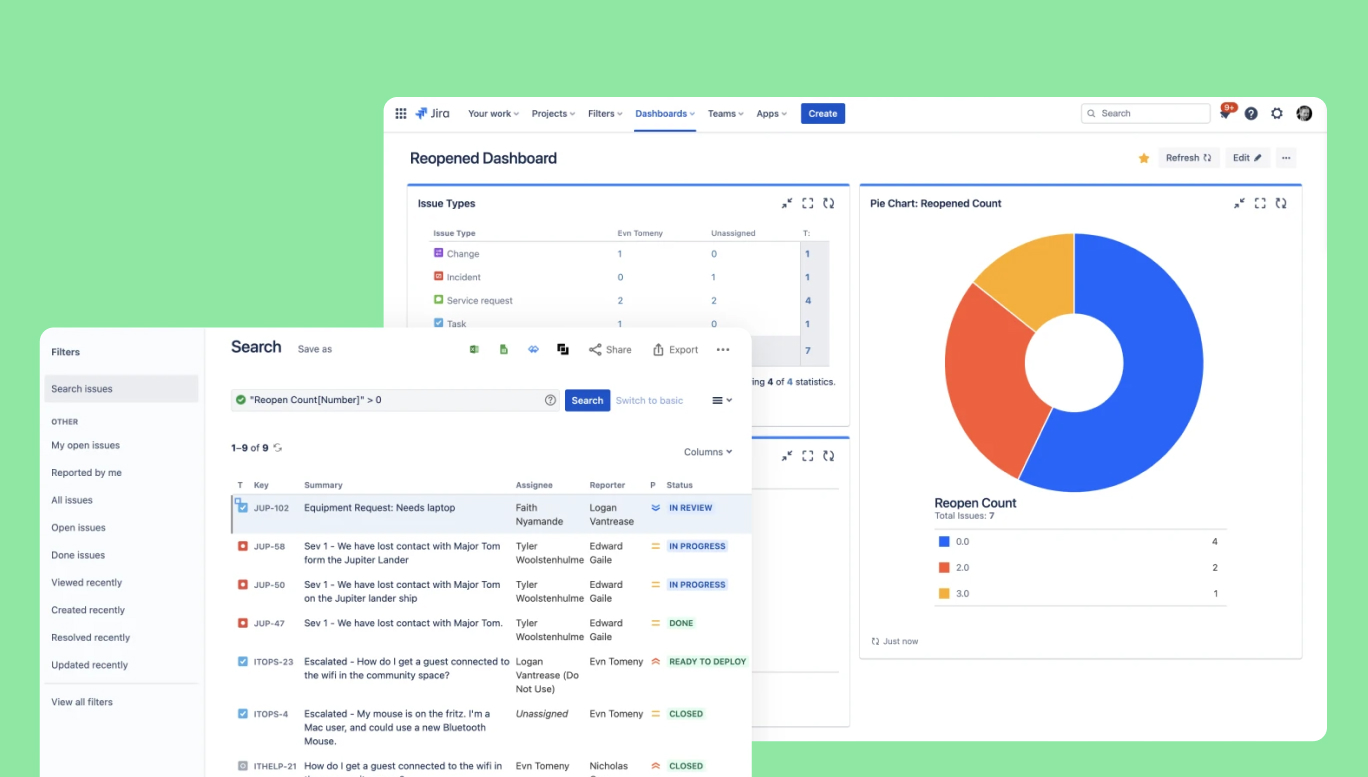
Task: Select My open issues filter
Action: (86, 446)
